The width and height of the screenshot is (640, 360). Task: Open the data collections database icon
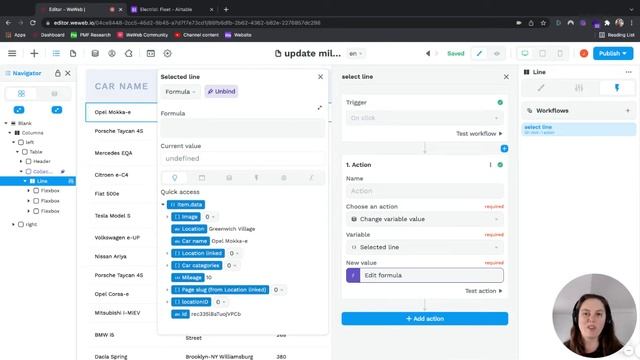pos(95,53)
